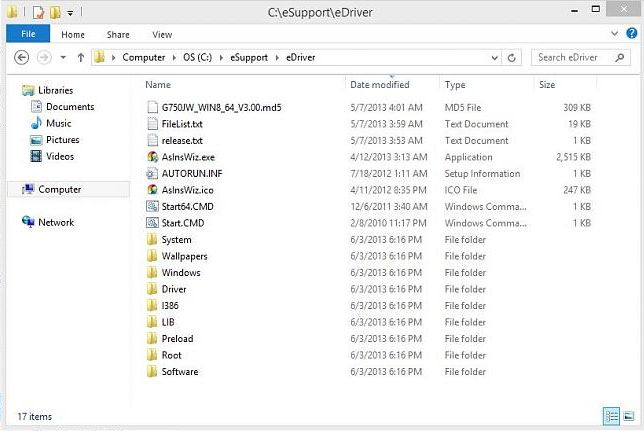Viewport: 644px width, 431px height.
Task: Select the Start.CMD file icon
Action: pyautogui.click(x=152, y=223)
